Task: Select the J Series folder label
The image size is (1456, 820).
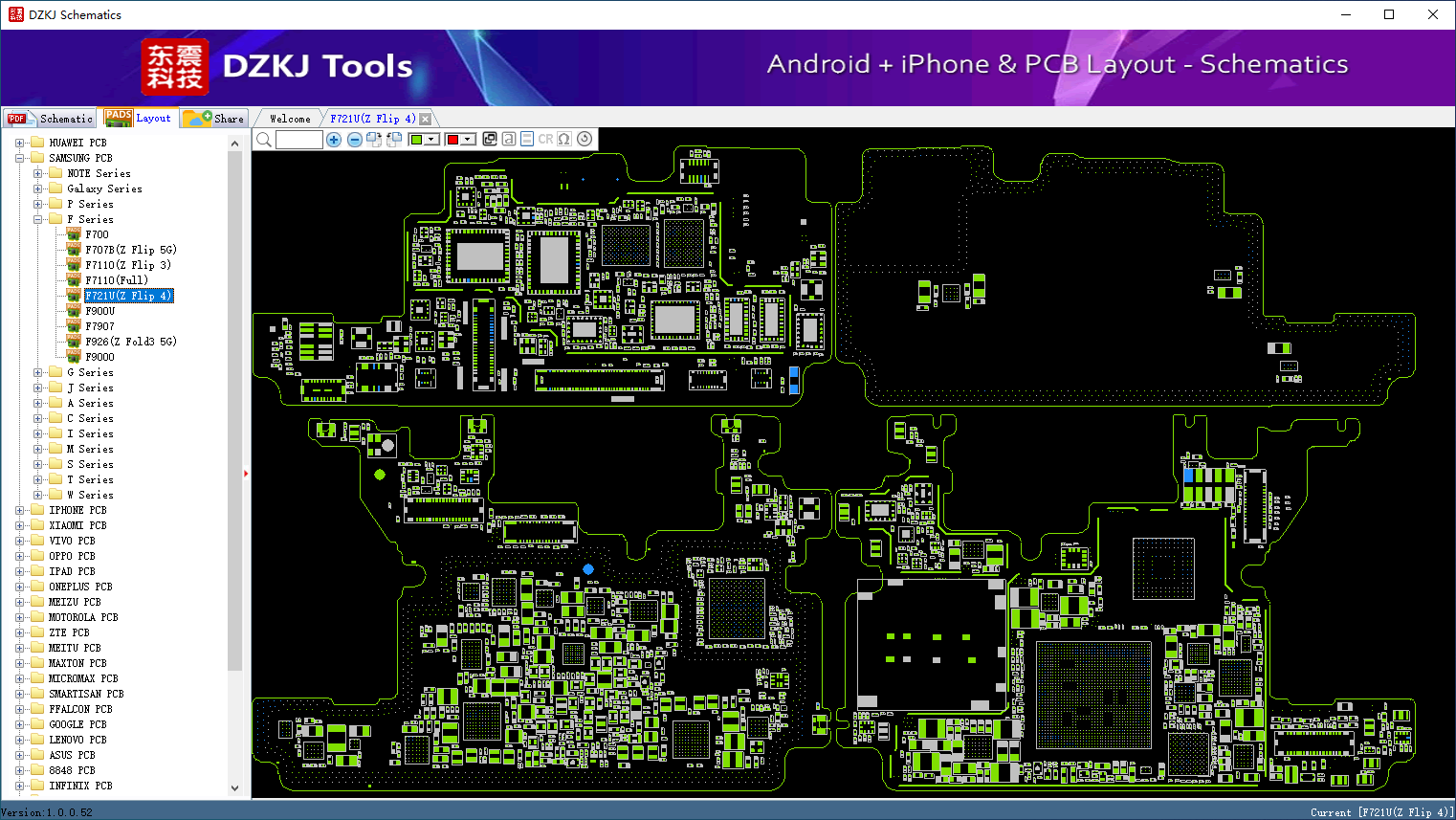Action: (90, 388)
